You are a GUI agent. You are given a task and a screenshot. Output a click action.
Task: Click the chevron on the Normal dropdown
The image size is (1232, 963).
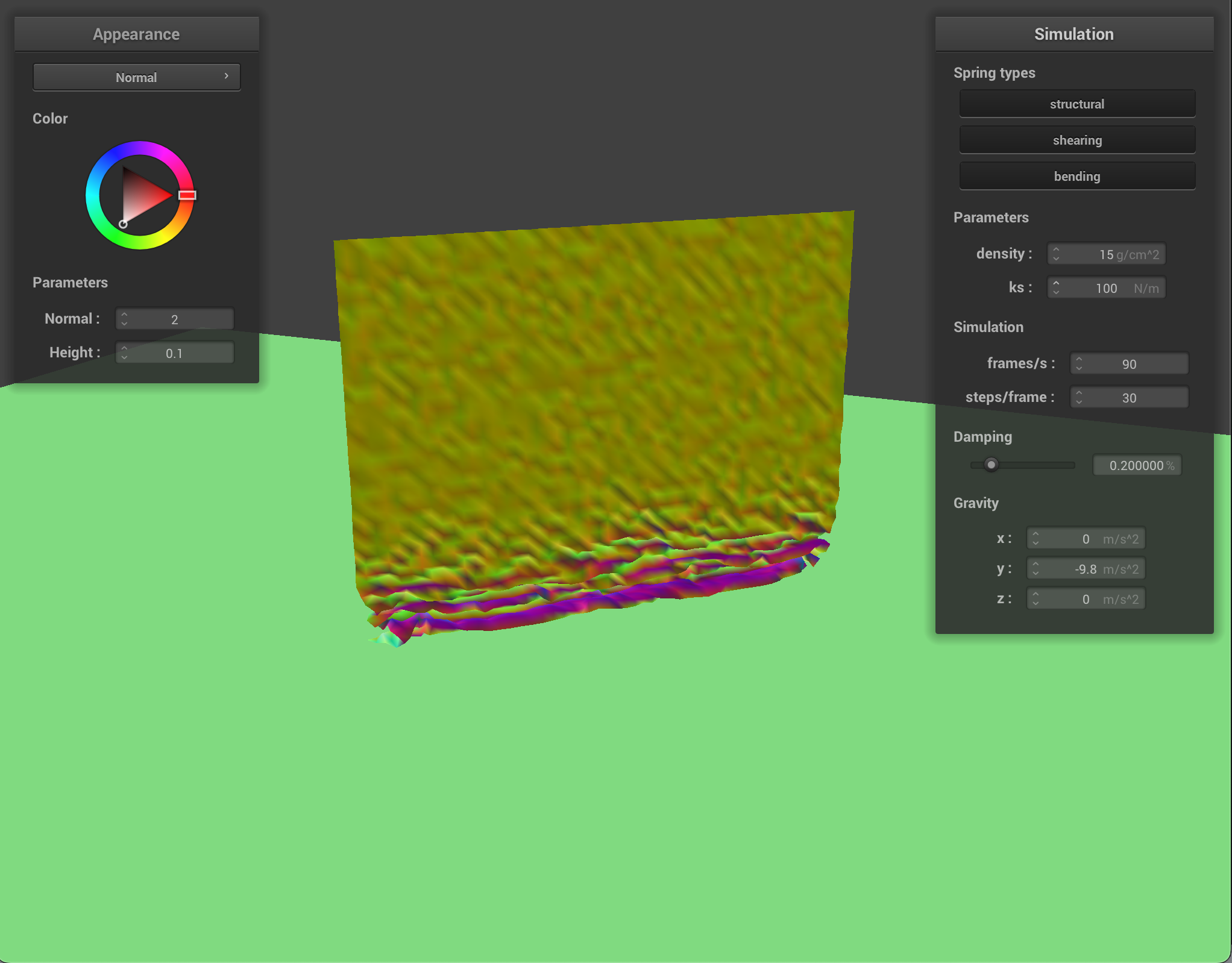tap(227, 76)
